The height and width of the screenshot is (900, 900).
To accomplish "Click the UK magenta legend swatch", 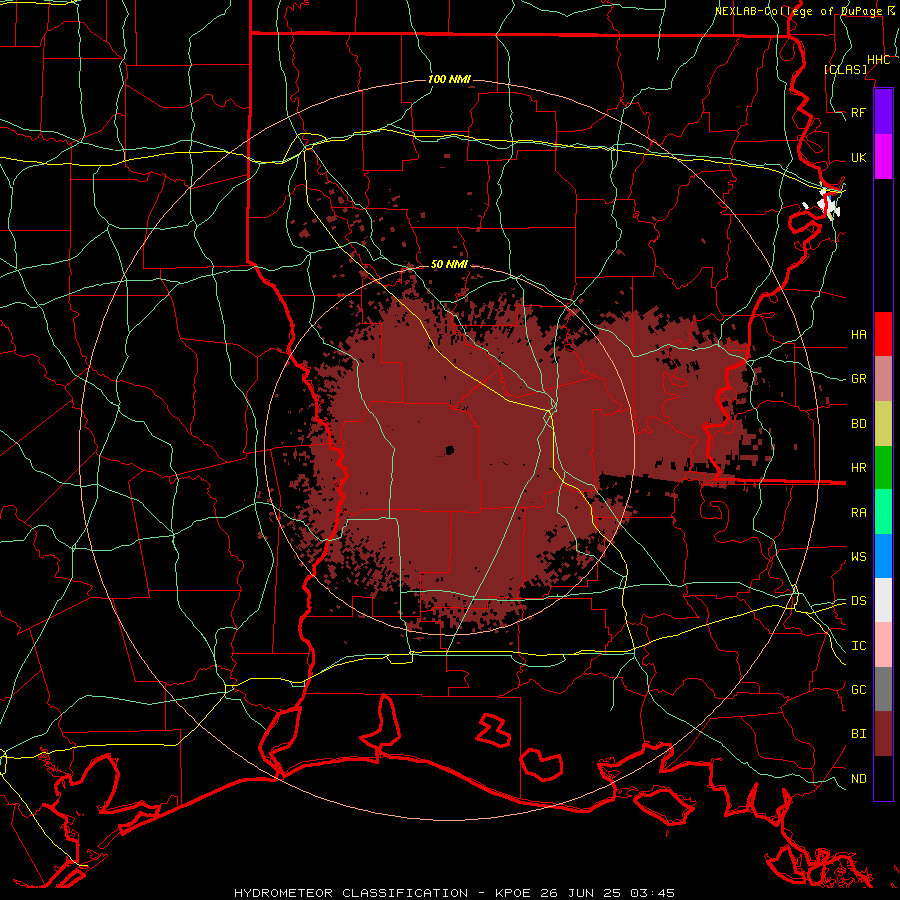I will 883,157.
